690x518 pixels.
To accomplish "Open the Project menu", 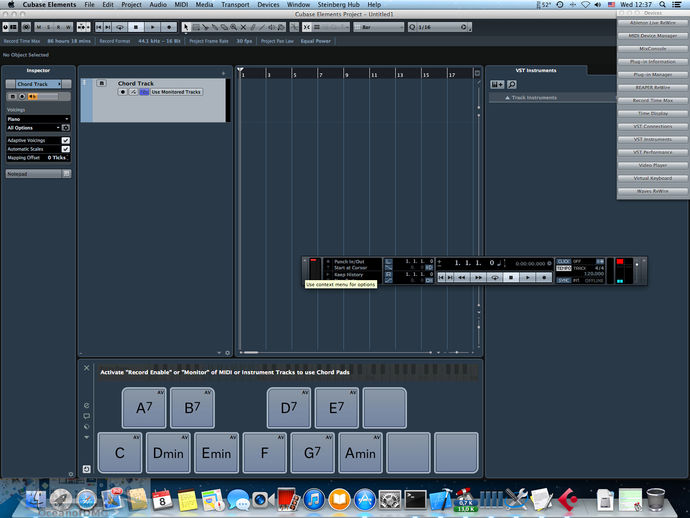I will [131, 4].
